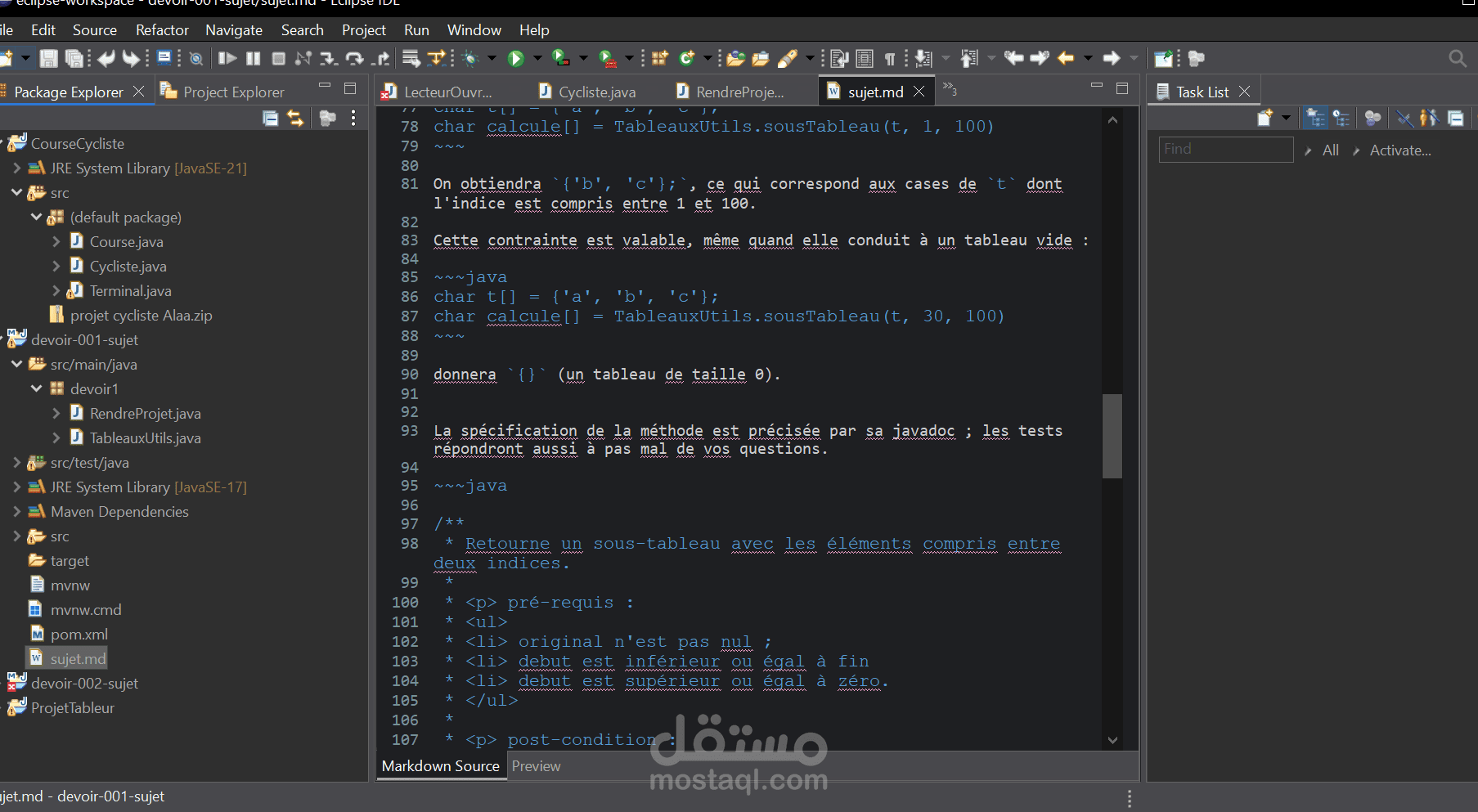Toggle Skip All Breakpoints icon
This screenshot has width=1478, height=812.
tap(196, 59)
